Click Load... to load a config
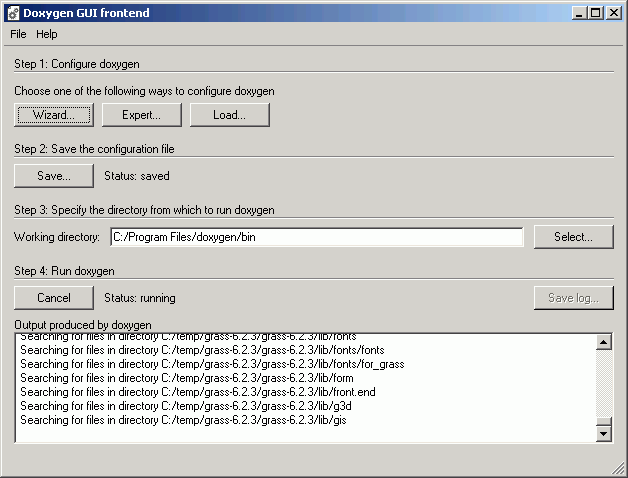The height and width of the screenshot is (478, 628). tap(229, 115)
